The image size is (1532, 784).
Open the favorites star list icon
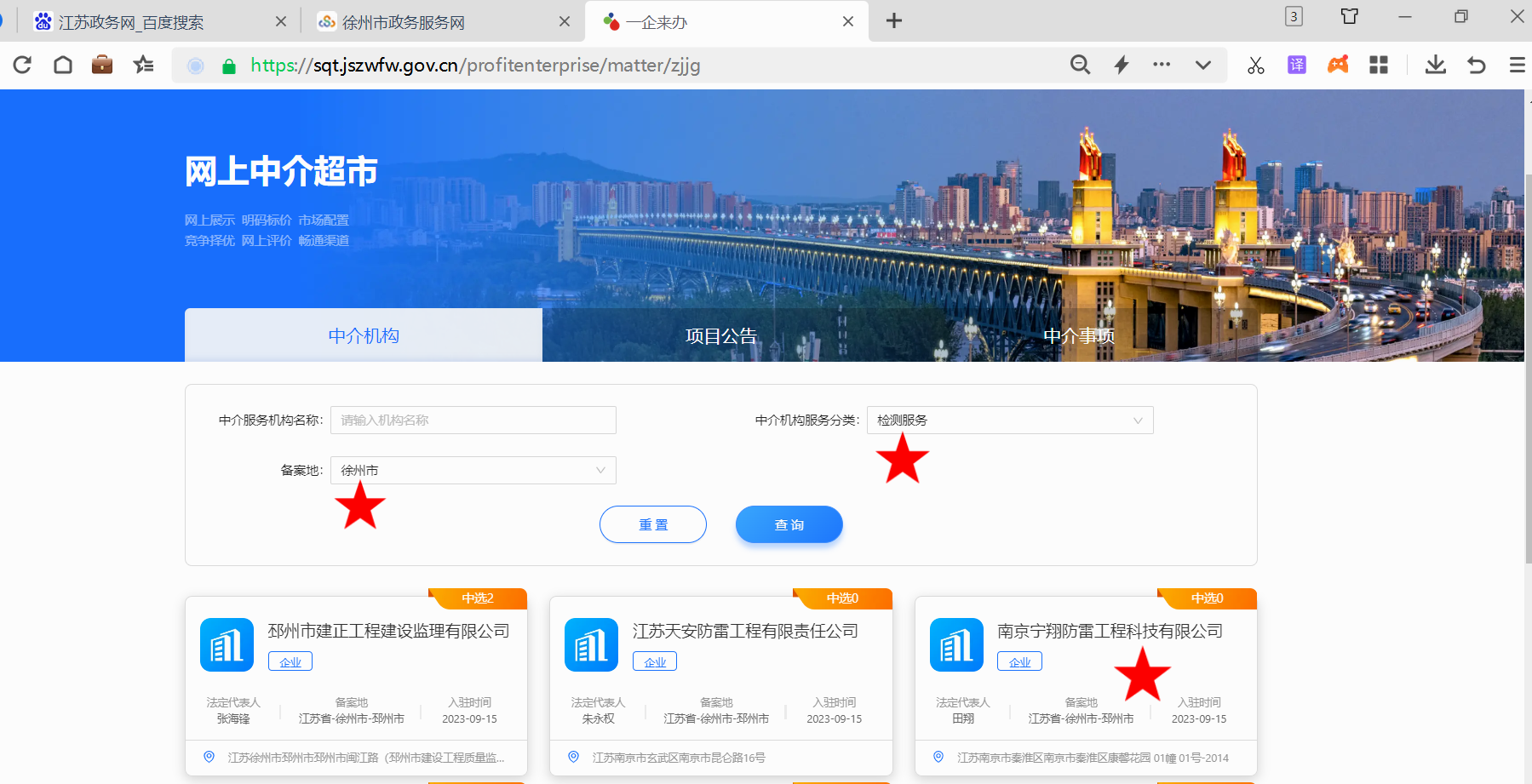tap(143, 65)
